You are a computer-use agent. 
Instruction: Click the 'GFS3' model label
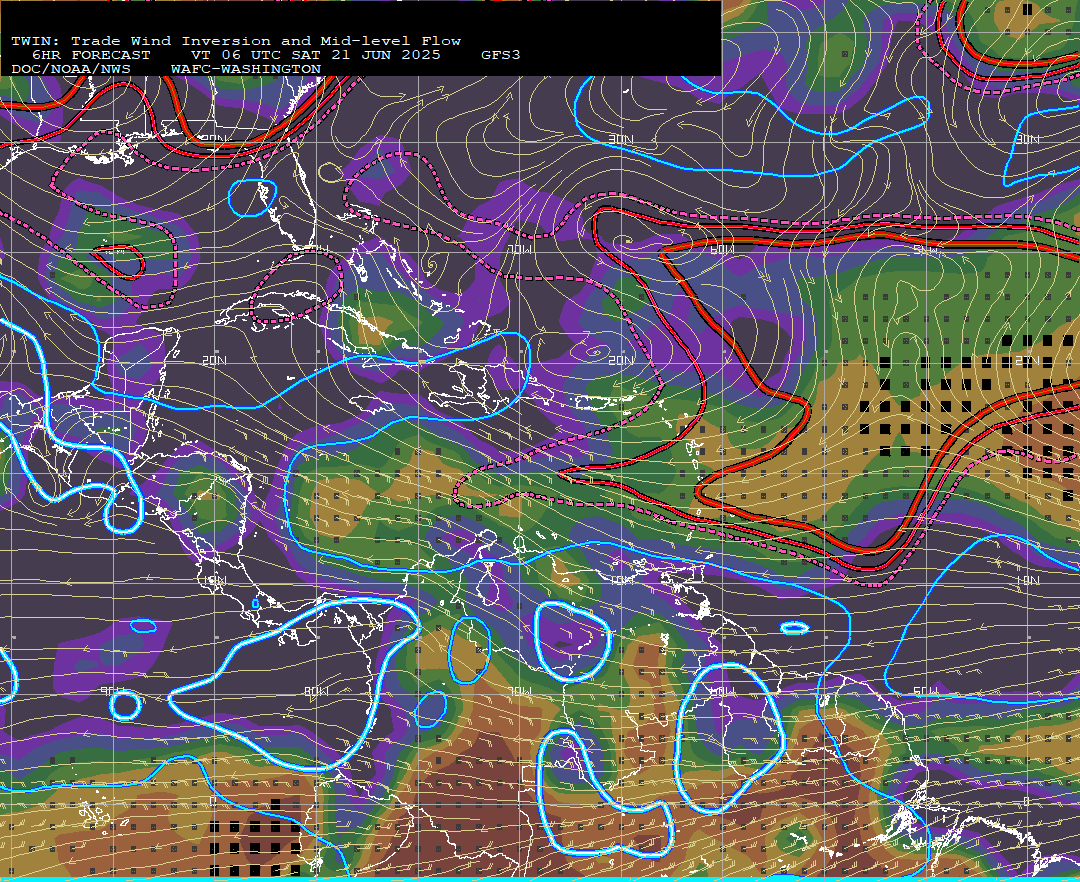pos(501,55)
